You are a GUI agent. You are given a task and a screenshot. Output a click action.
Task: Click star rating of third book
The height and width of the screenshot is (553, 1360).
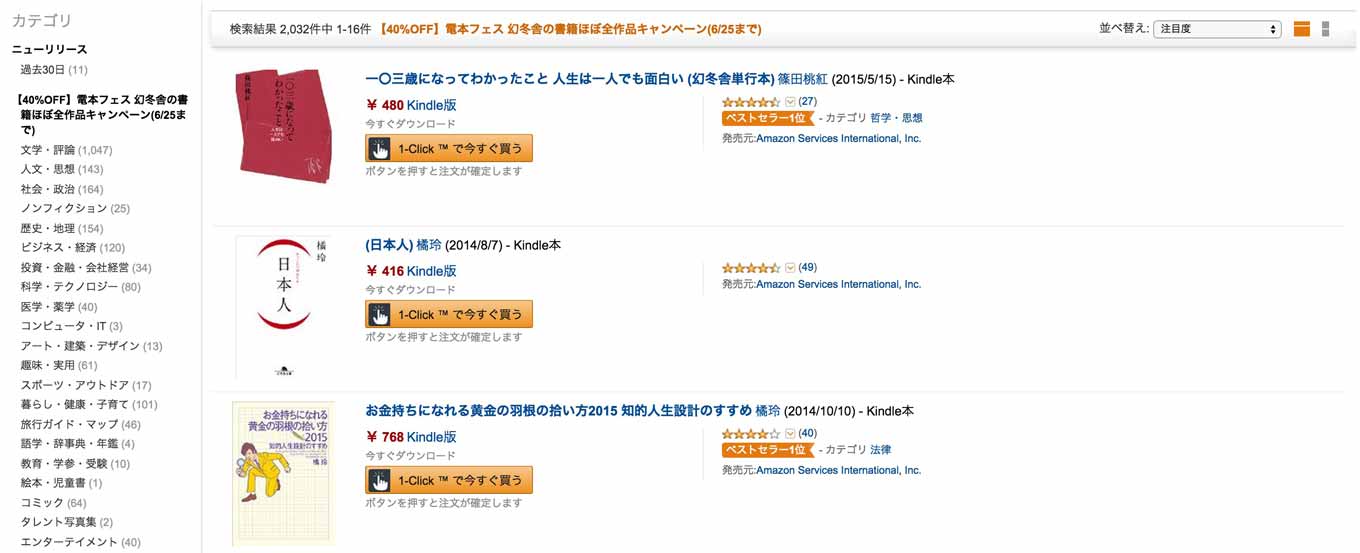click(751, 434)
